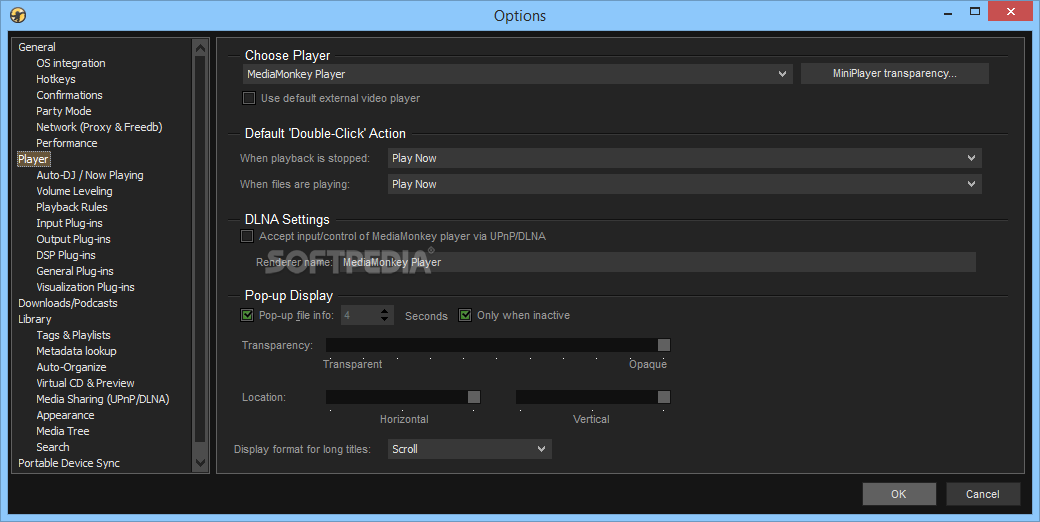Select Library category in tree
This screenshot has width=1040, height=522.
tap(34, 319)
